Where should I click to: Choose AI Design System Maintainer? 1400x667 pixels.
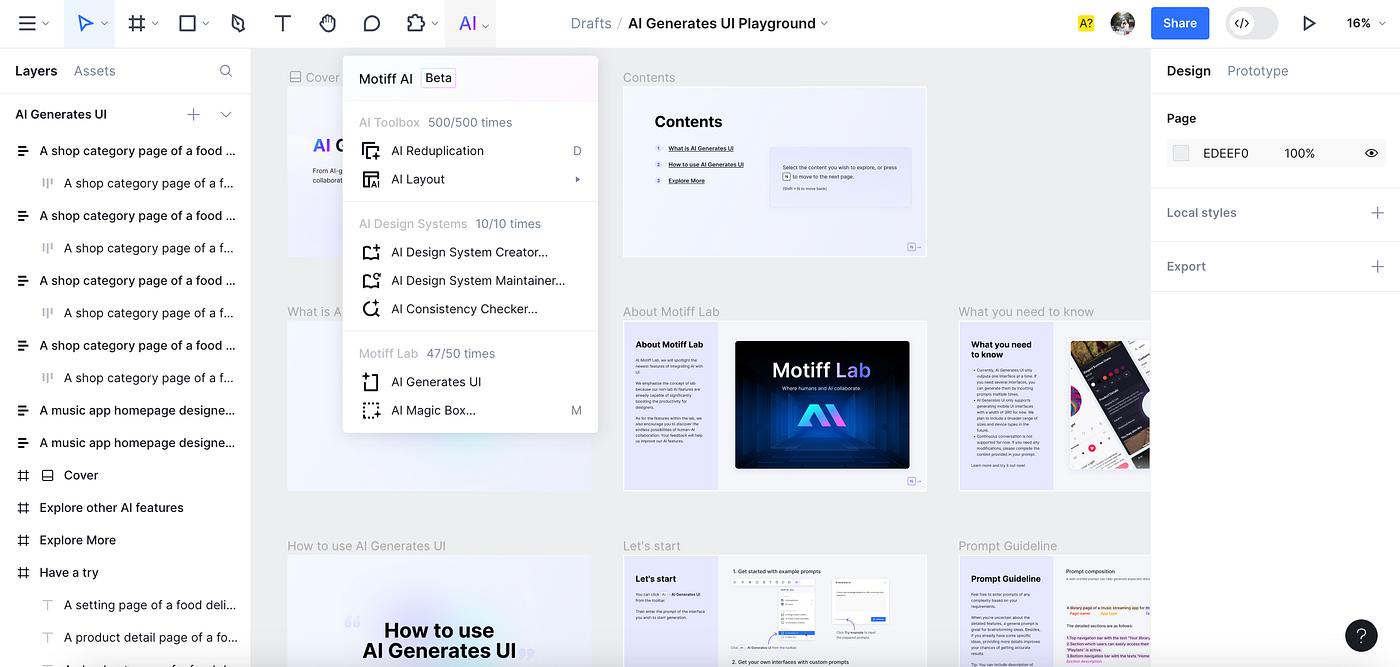coord(470,281)
